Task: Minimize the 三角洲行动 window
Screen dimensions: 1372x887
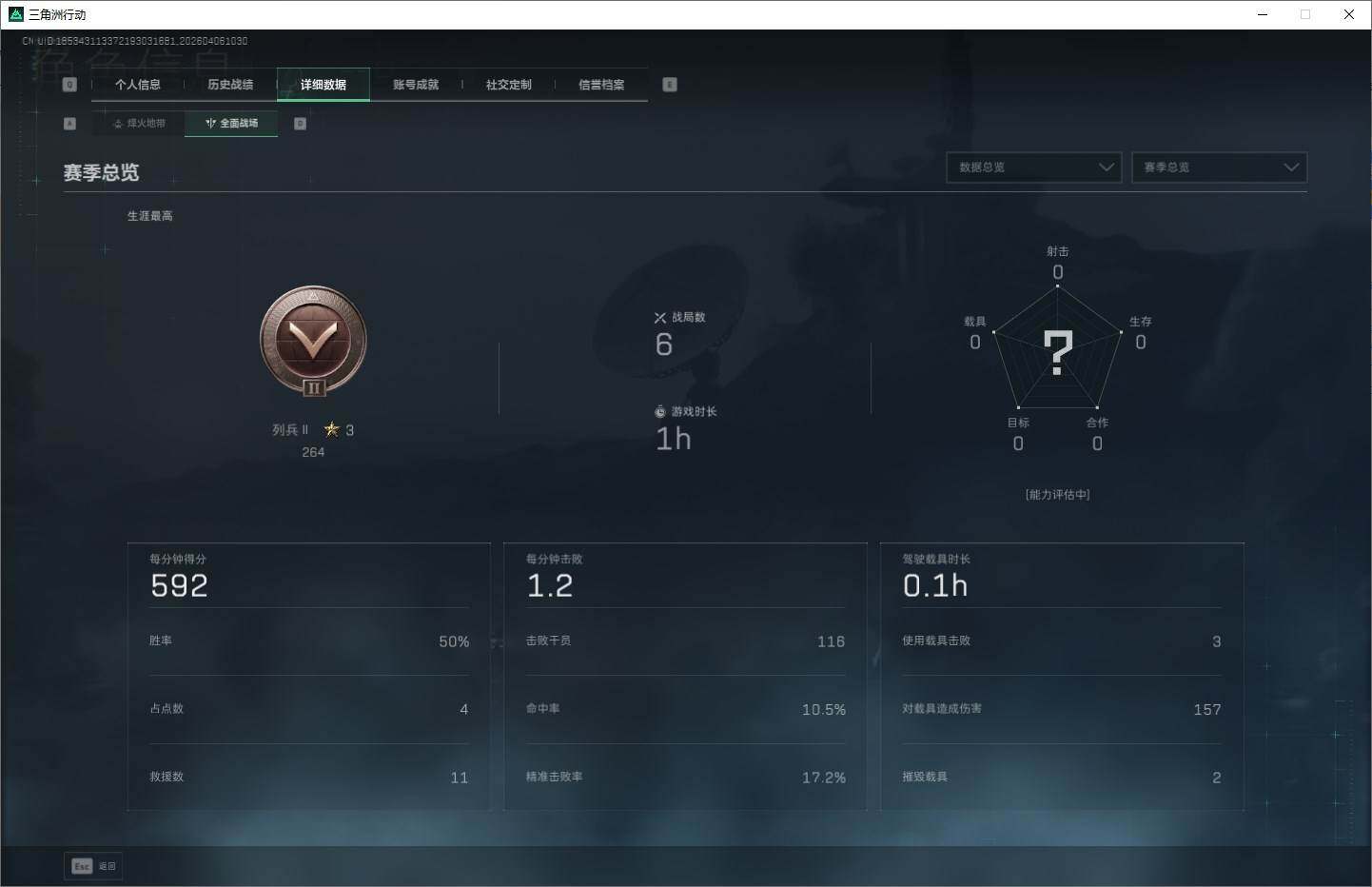Action: tap(1263, 14)
